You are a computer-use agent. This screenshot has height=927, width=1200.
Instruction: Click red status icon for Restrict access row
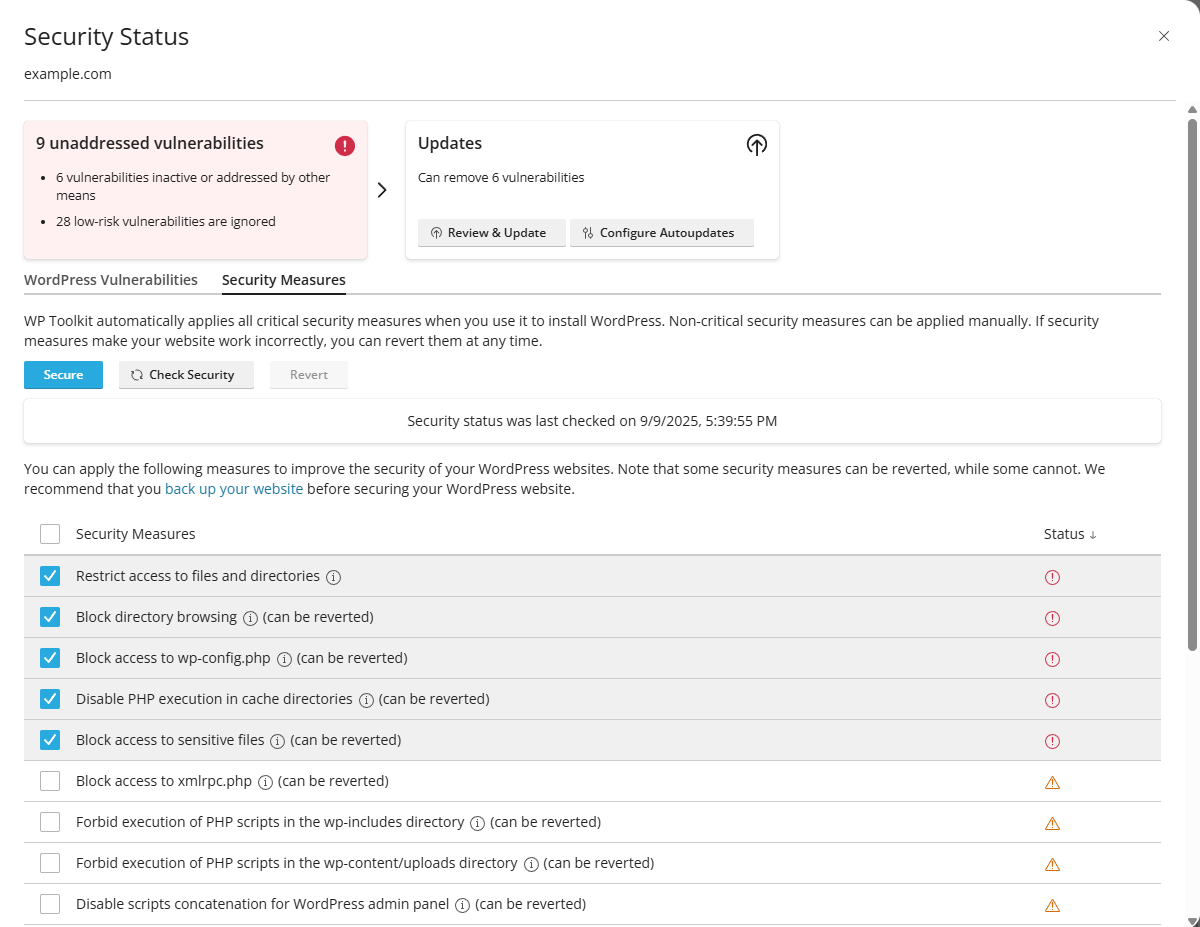tap(1052, 577)
